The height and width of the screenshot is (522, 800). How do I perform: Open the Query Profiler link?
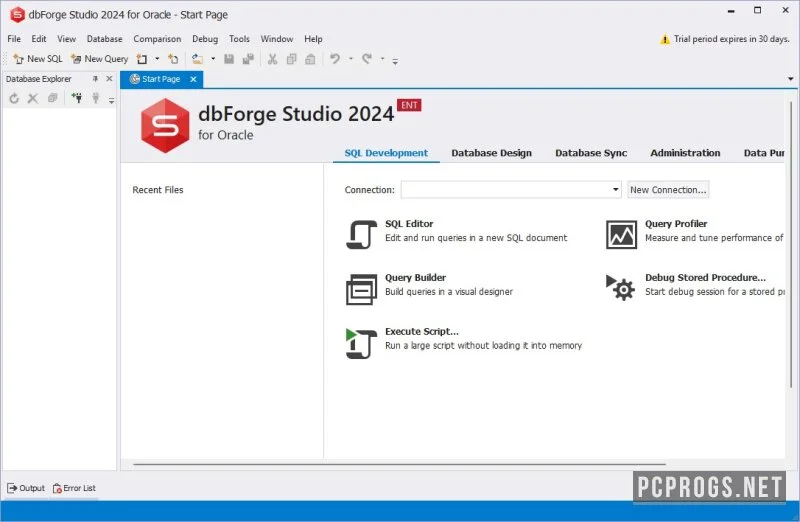676,223
